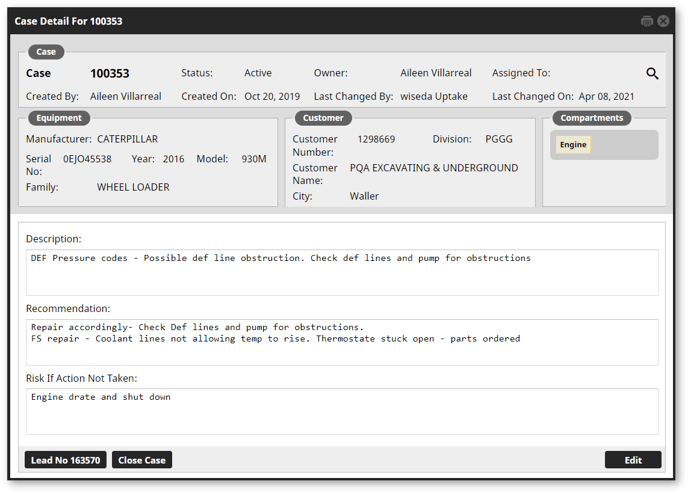Click the Risk If Action Not Taken field
This screenshot has height=493, width=688.
click(342, 411)
